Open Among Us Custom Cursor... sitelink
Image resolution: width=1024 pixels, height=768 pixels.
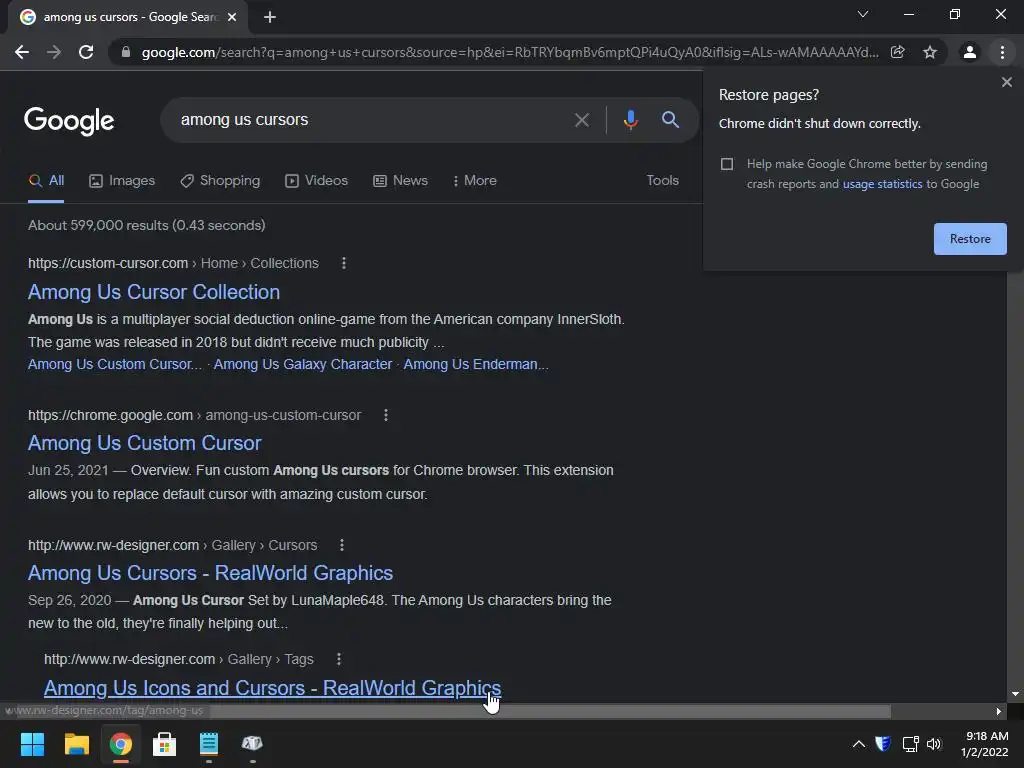tap(115, 364)
